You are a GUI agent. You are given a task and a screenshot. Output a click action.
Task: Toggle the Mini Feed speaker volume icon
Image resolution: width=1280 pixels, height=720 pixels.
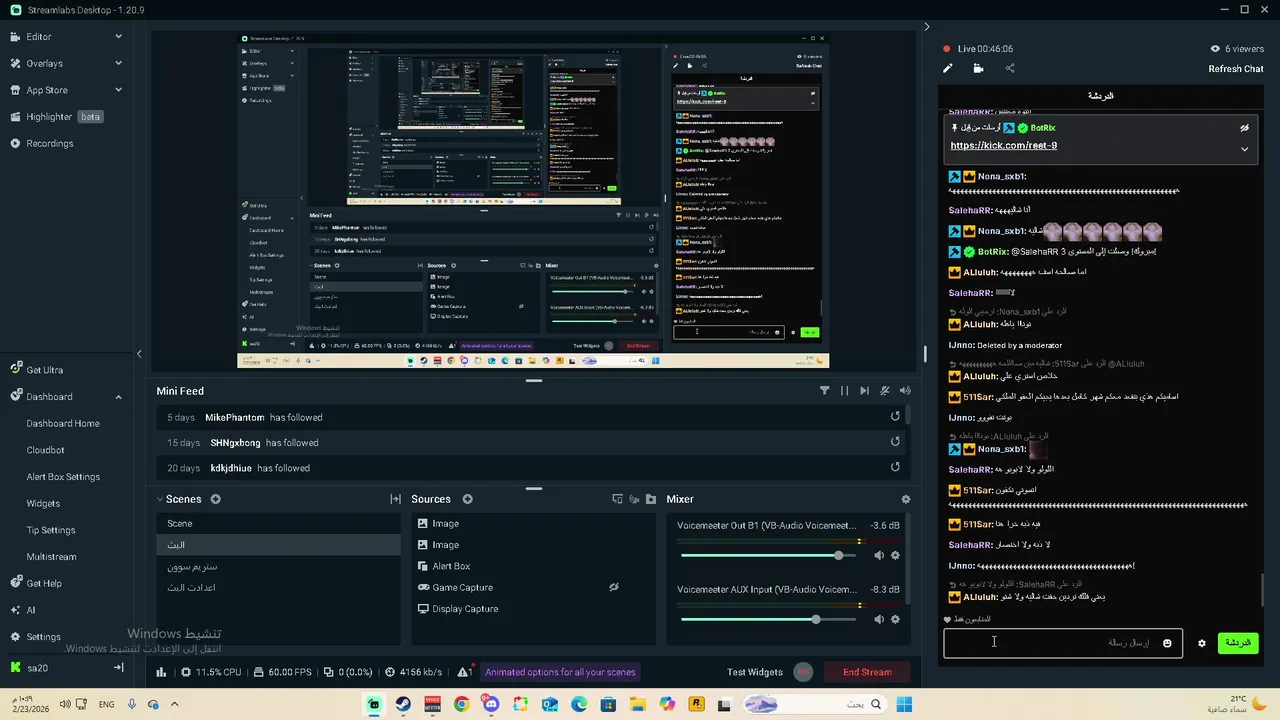[x=905, y=391]
